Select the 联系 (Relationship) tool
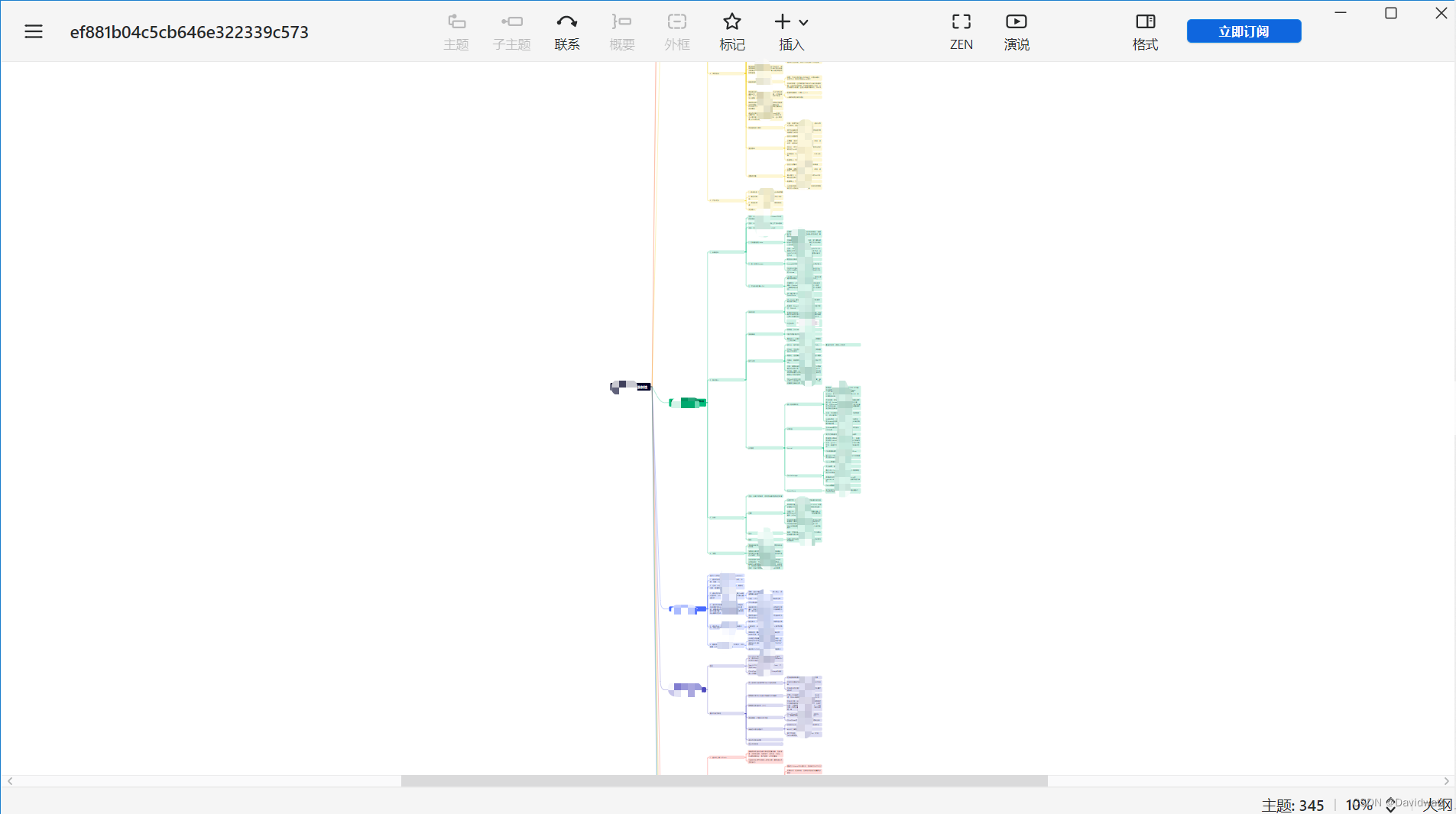1456x814 pixels. click(x=567, y=32)
